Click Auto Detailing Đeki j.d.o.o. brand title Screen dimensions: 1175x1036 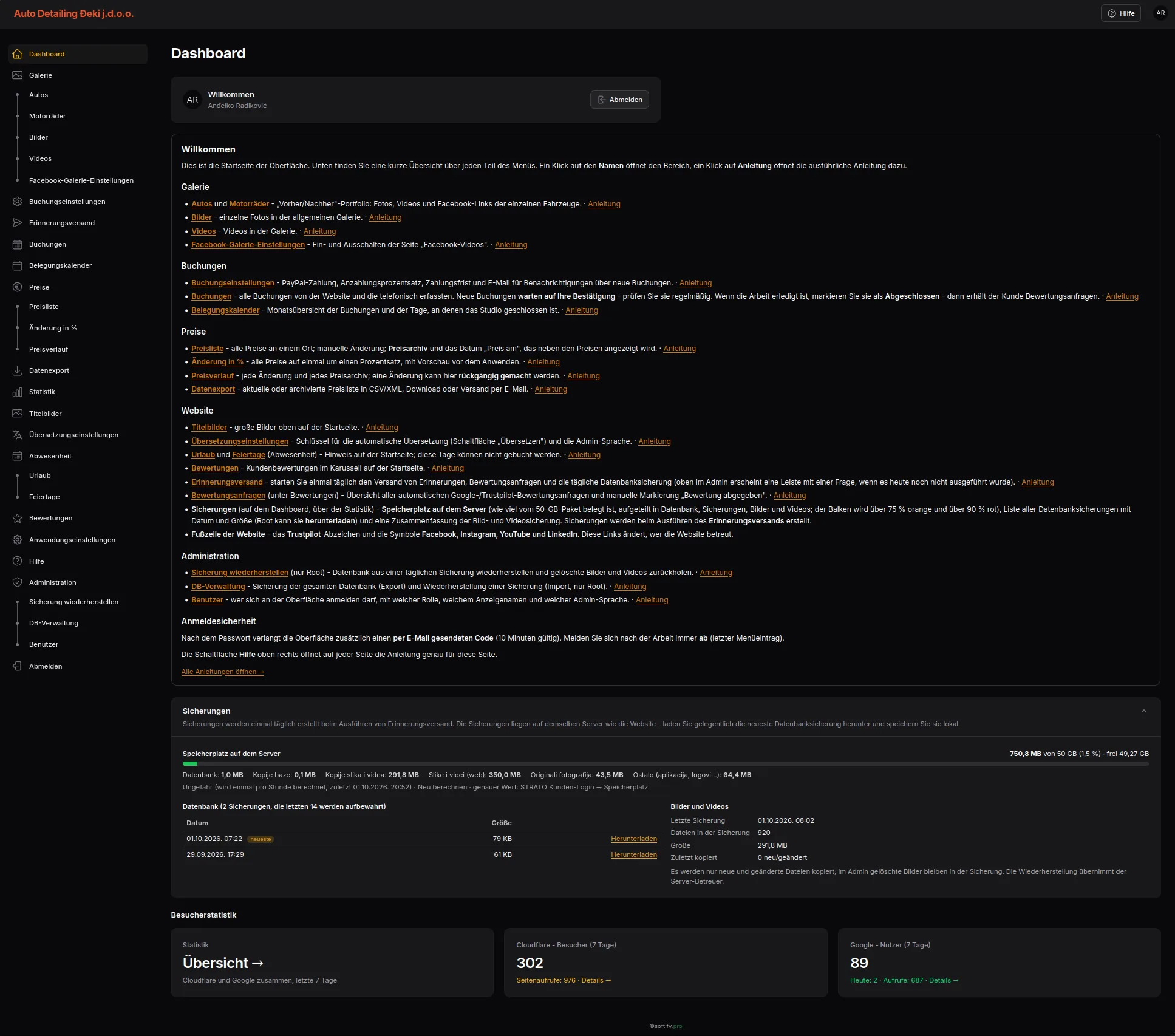pyautogui.click(x=73, y=13)
